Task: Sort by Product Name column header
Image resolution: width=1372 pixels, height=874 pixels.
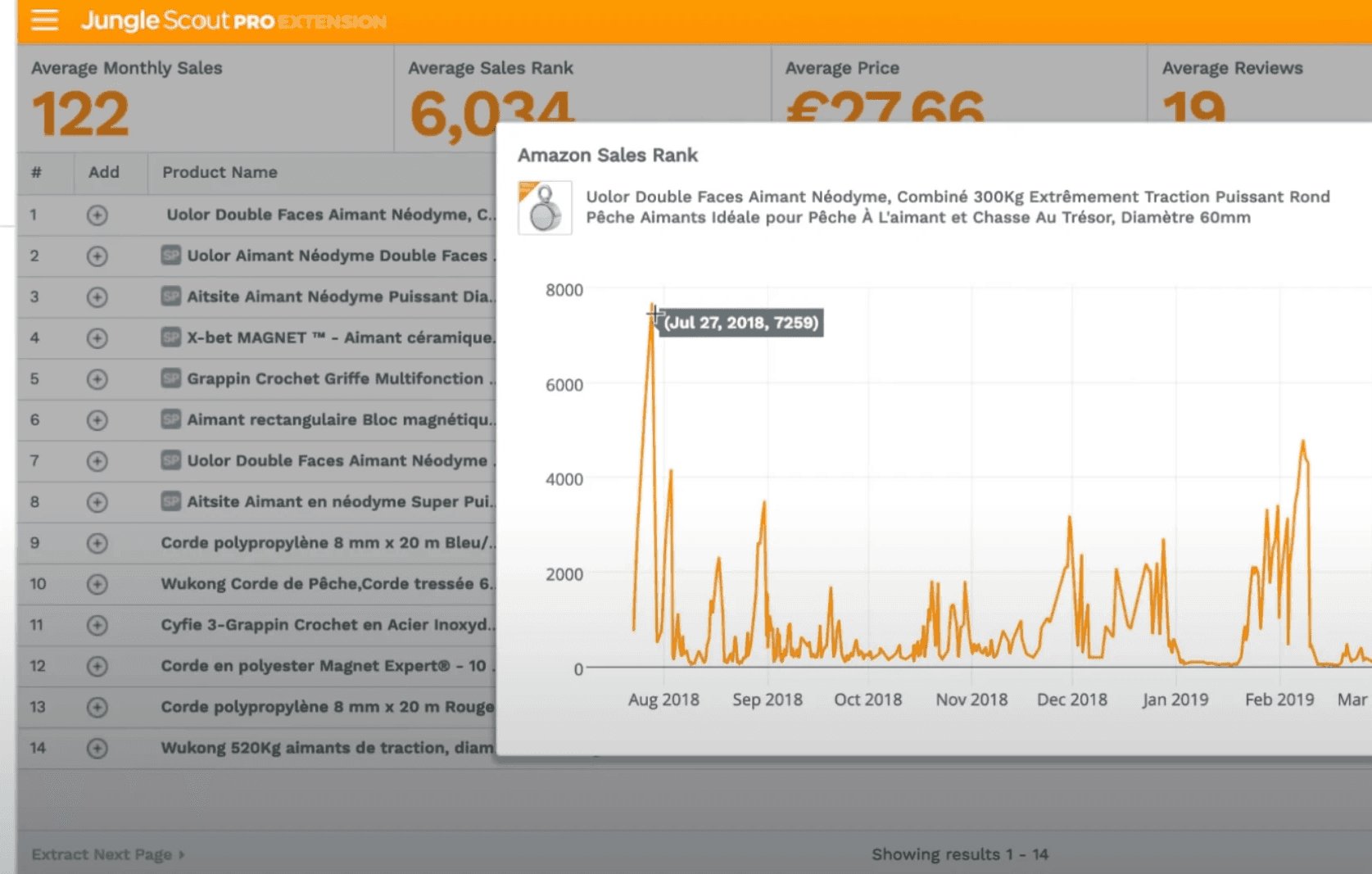Action: pyautogui.click(x=220, y=172)
